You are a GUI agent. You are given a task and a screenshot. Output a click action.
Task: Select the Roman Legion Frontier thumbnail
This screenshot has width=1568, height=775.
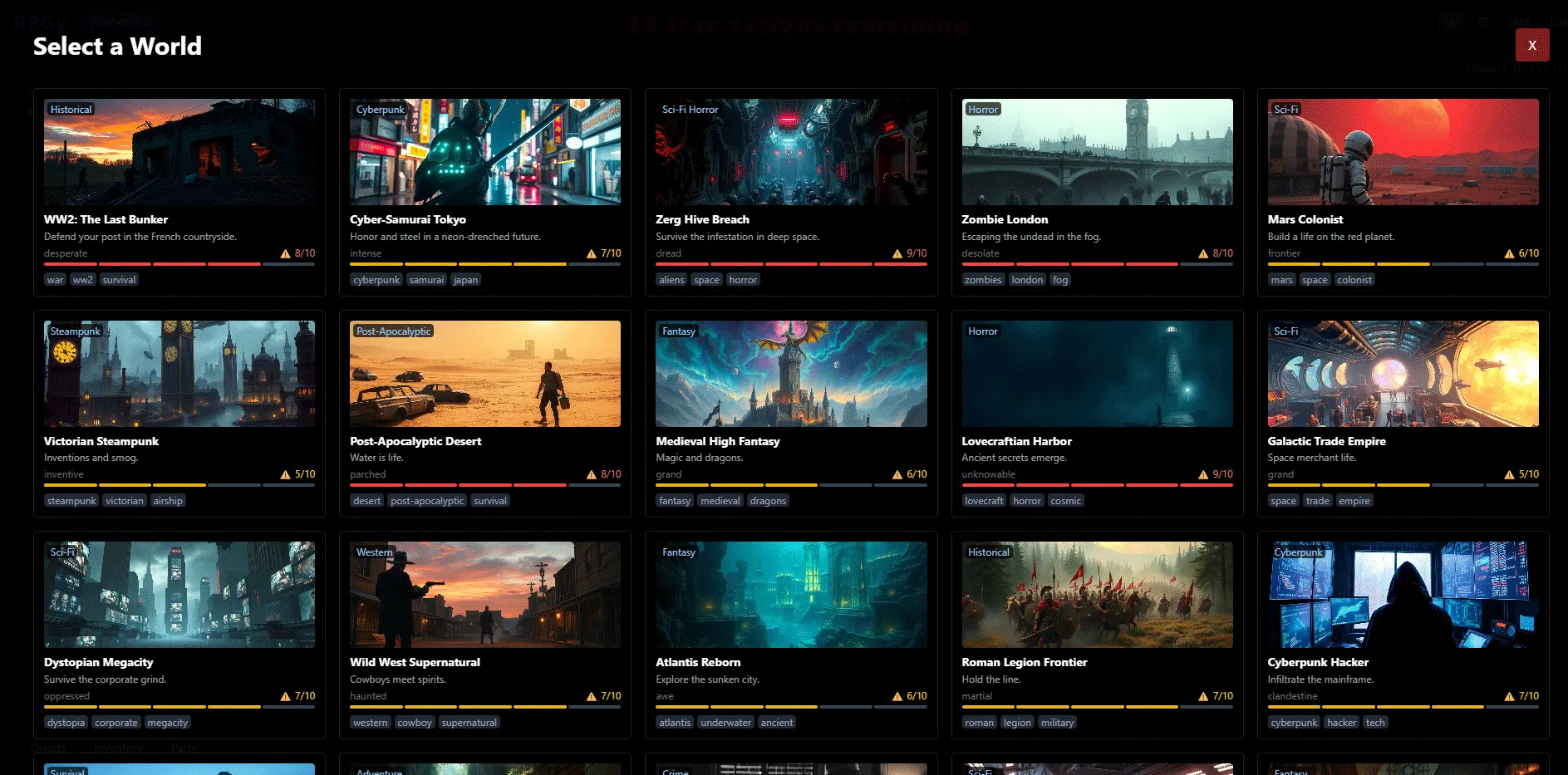pos(1097,595)
